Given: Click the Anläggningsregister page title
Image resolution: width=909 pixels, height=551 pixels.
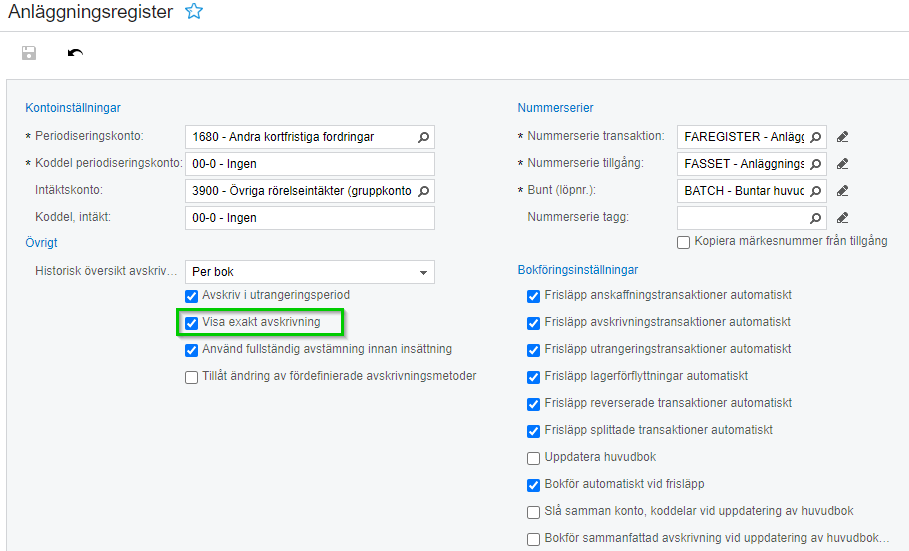Looking at the screenshot, I should coord(90,12).
